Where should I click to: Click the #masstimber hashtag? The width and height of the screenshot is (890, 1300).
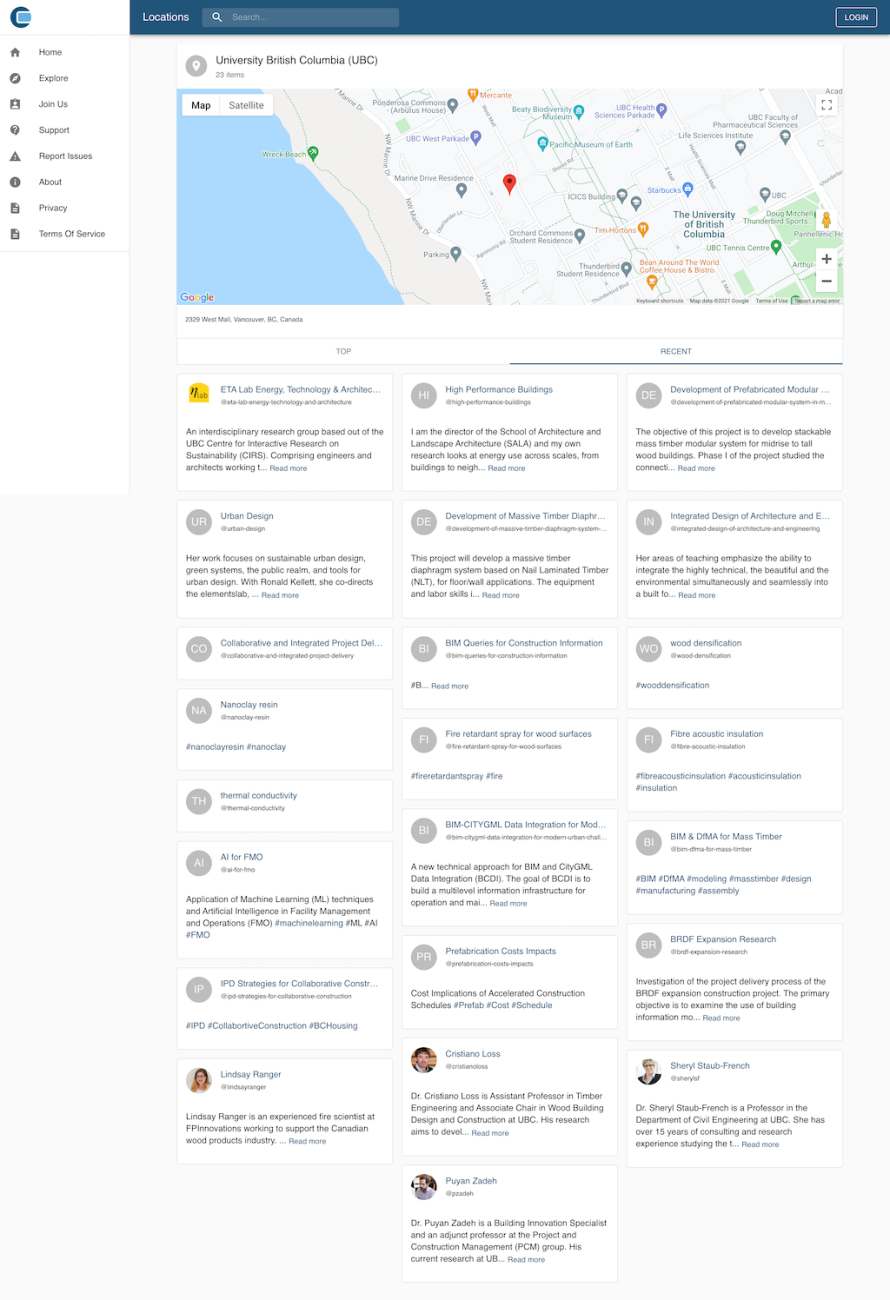(x=753, y=879)
